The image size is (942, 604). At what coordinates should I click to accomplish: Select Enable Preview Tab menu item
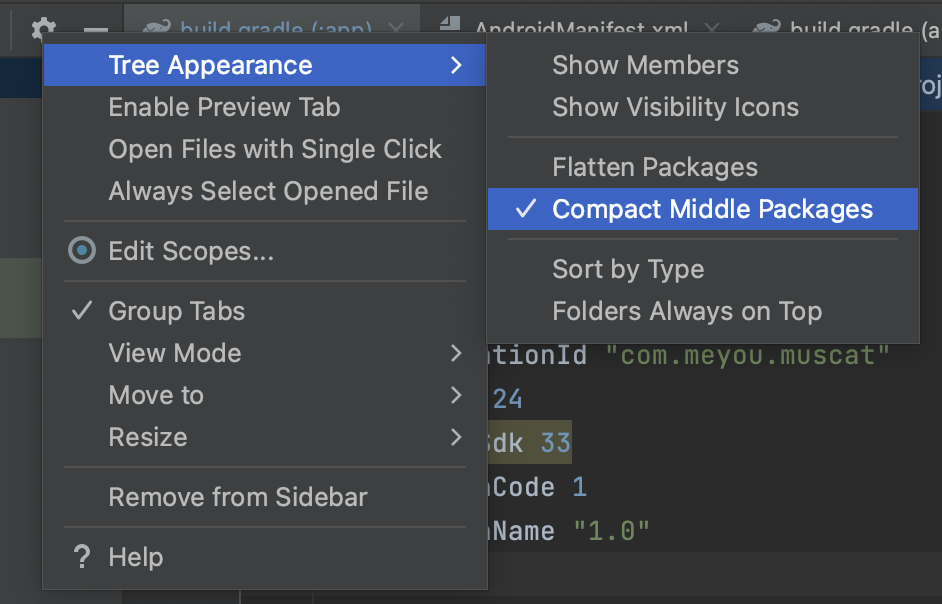(x=224, y=107)
